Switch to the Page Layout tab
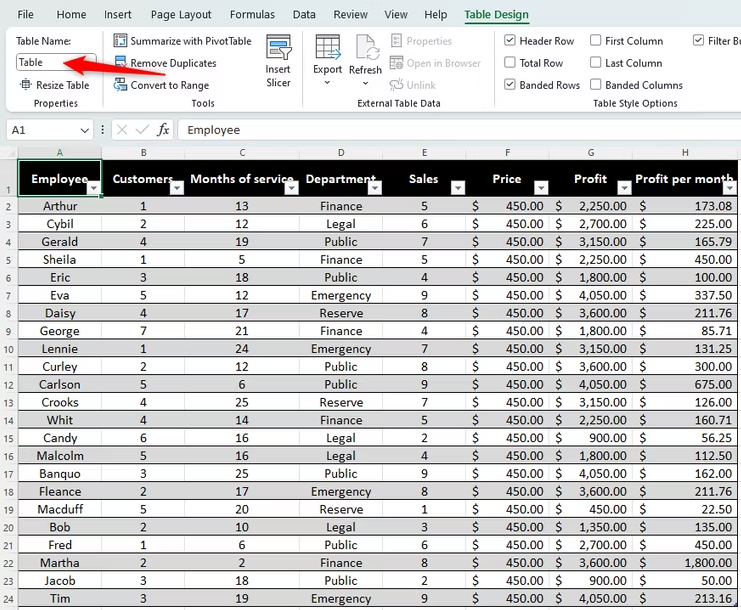Image resolution: width=741 pixels, height=610 pixels. coord(181,15)
